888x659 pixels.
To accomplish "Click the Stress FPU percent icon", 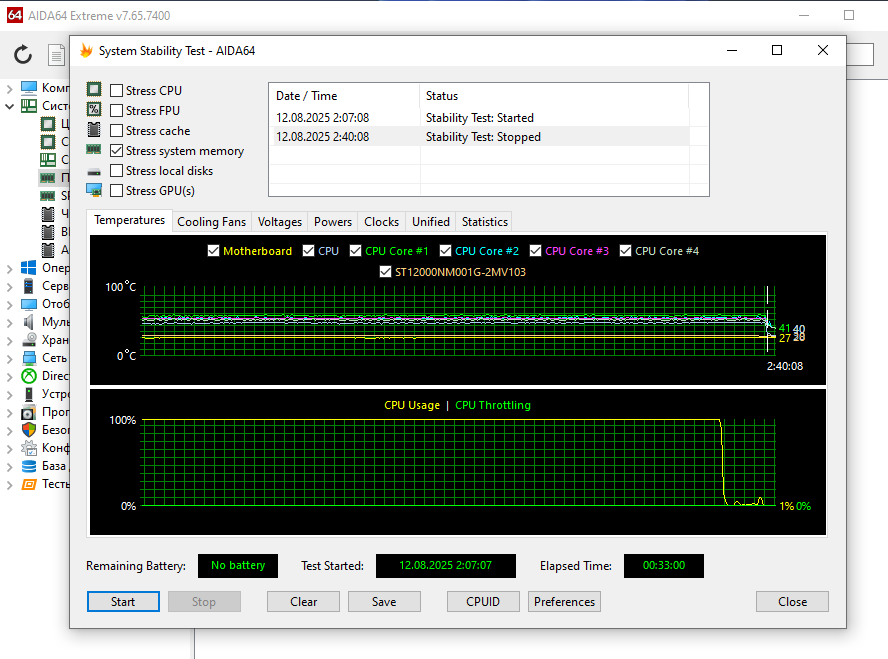I will [94, 109].
